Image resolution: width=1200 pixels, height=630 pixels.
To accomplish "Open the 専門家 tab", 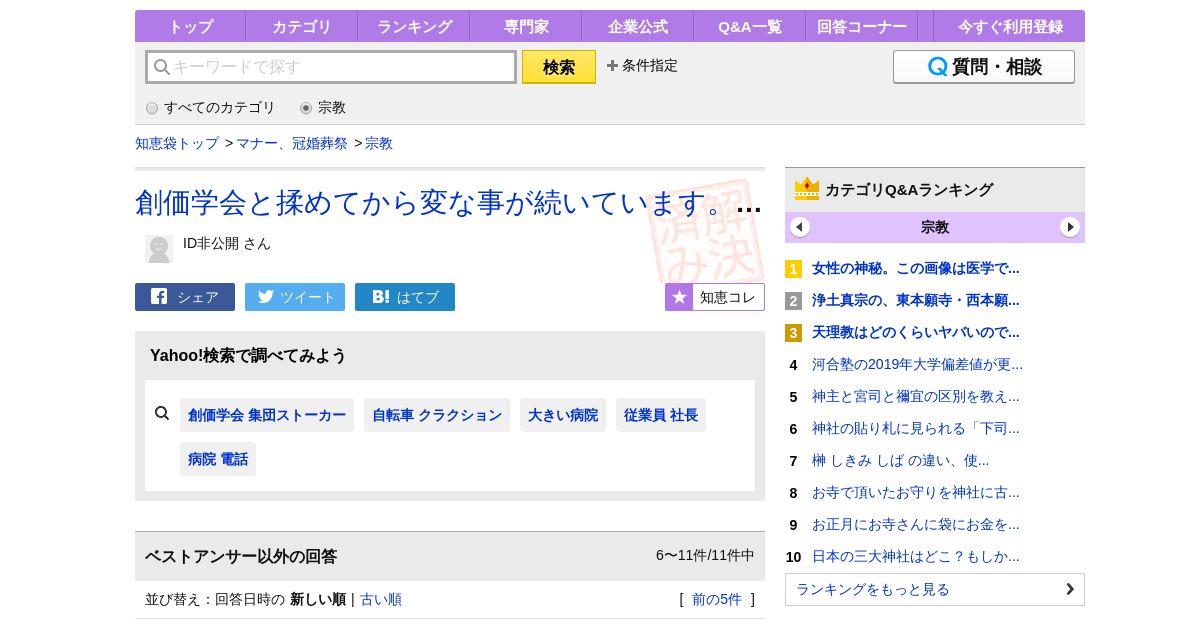I will tap(526, 27).
